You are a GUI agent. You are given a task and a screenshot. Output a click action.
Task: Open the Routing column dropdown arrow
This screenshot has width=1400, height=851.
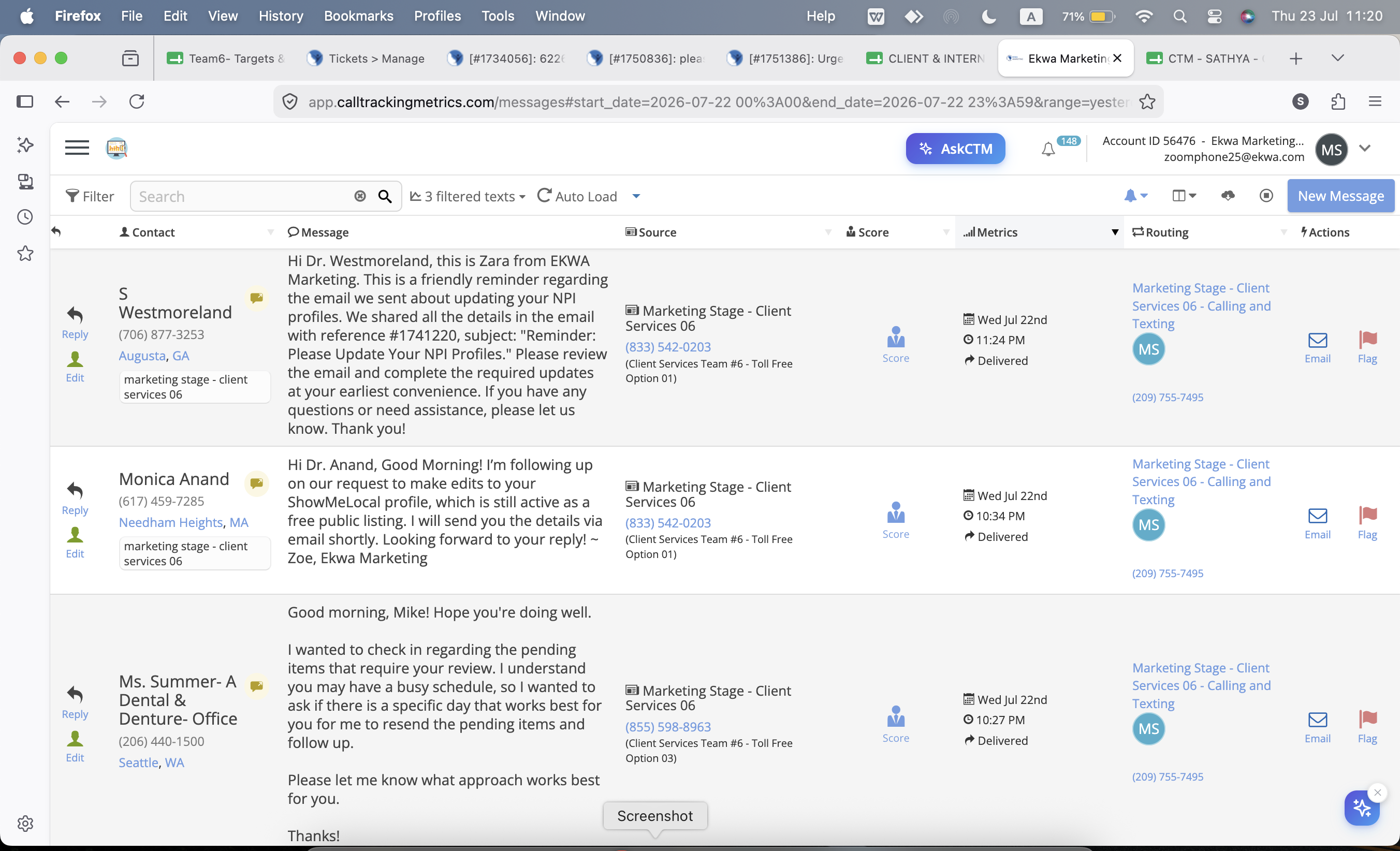click(1284, 232)
